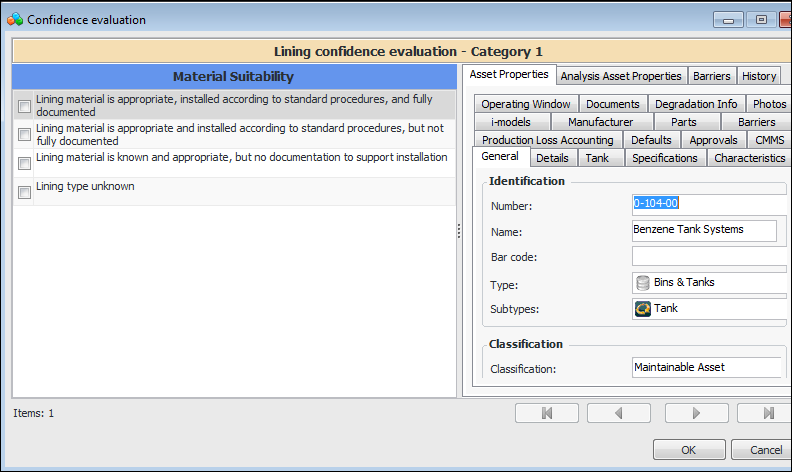
Task: Click the panel splitter handle between panes
Action: 459,231
